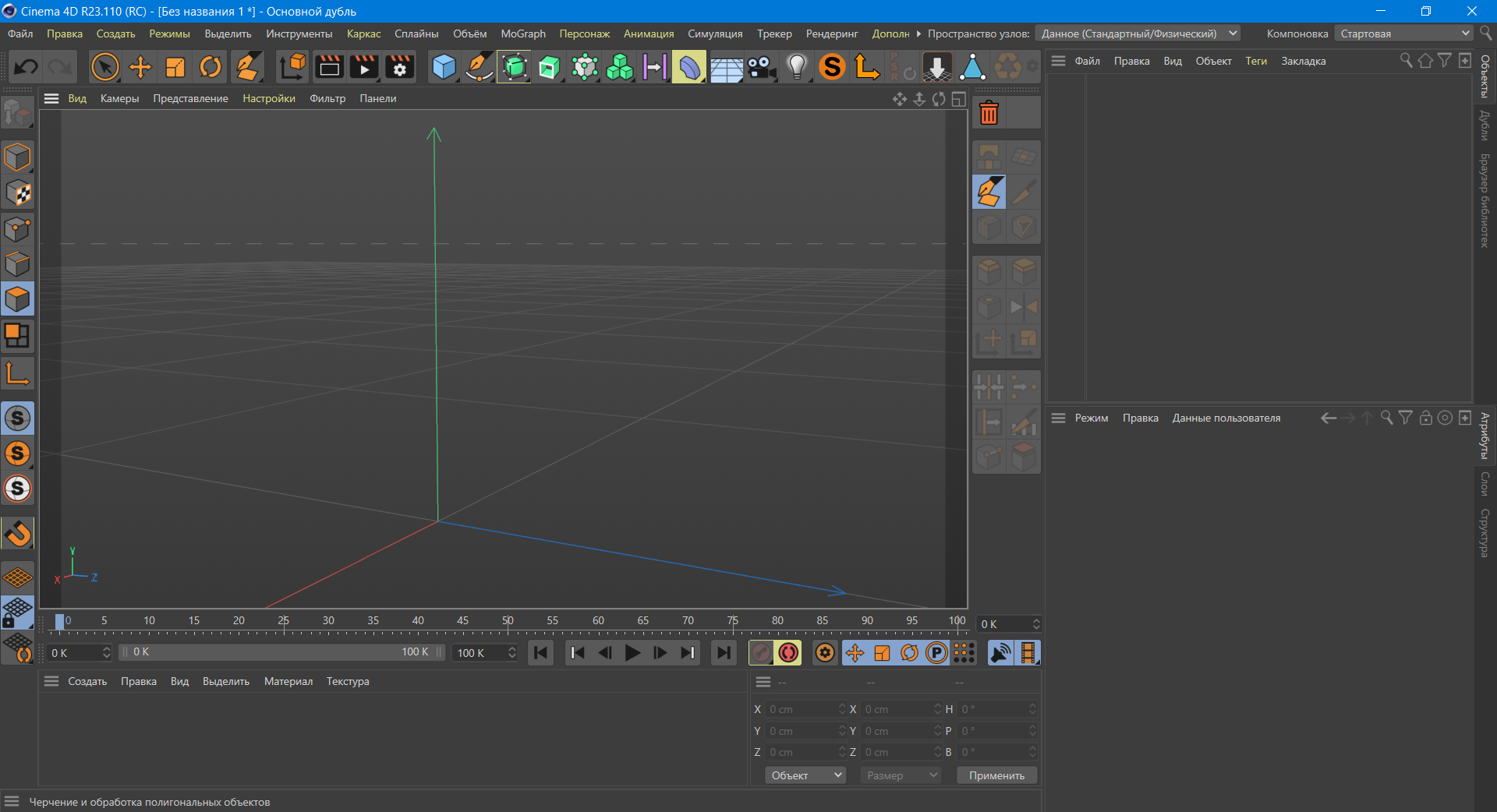This screenshot has width=1497, height=812.
Task: Filter Object Manager with funnel icon
Action: pyautogui.click(x=1445, y=61)
